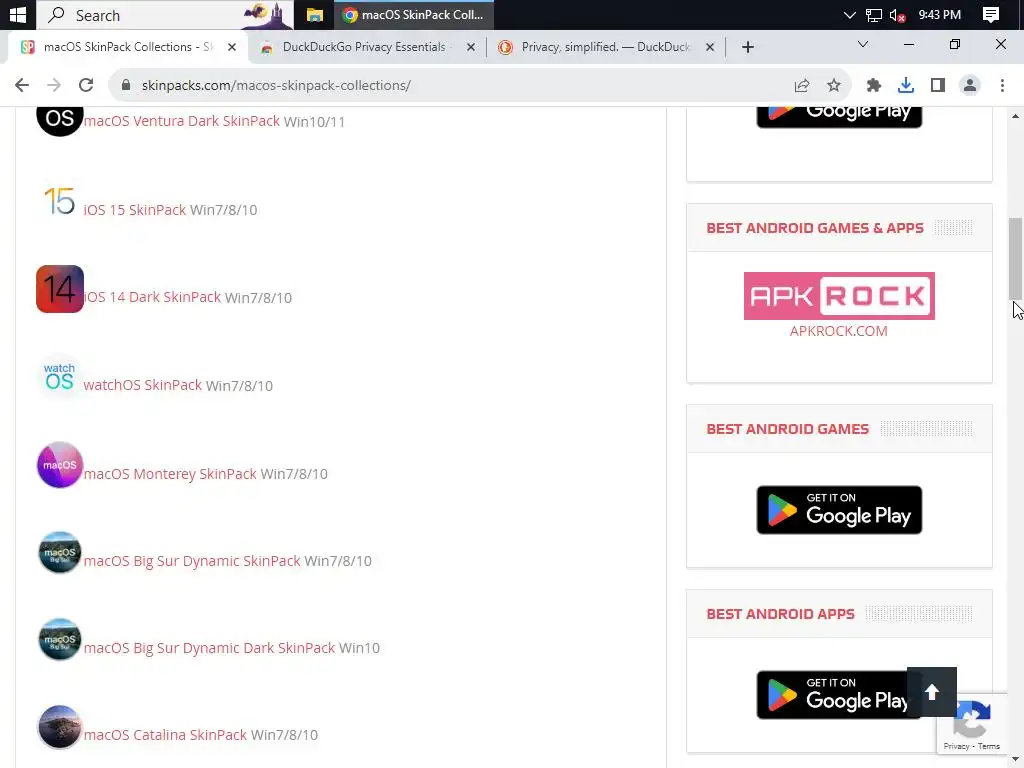Click the Windows Start button
This screenshot has width=1024, height=768.
click(18, 14)
